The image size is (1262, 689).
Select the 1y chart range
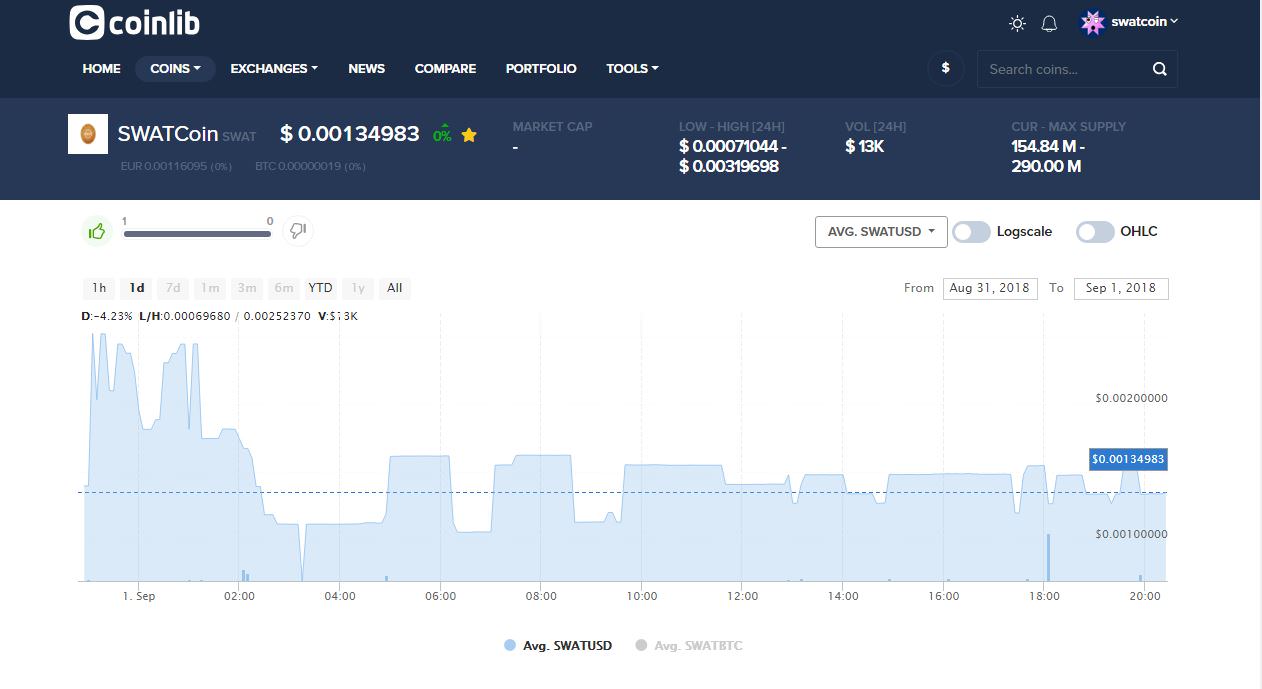coord(358,288)
